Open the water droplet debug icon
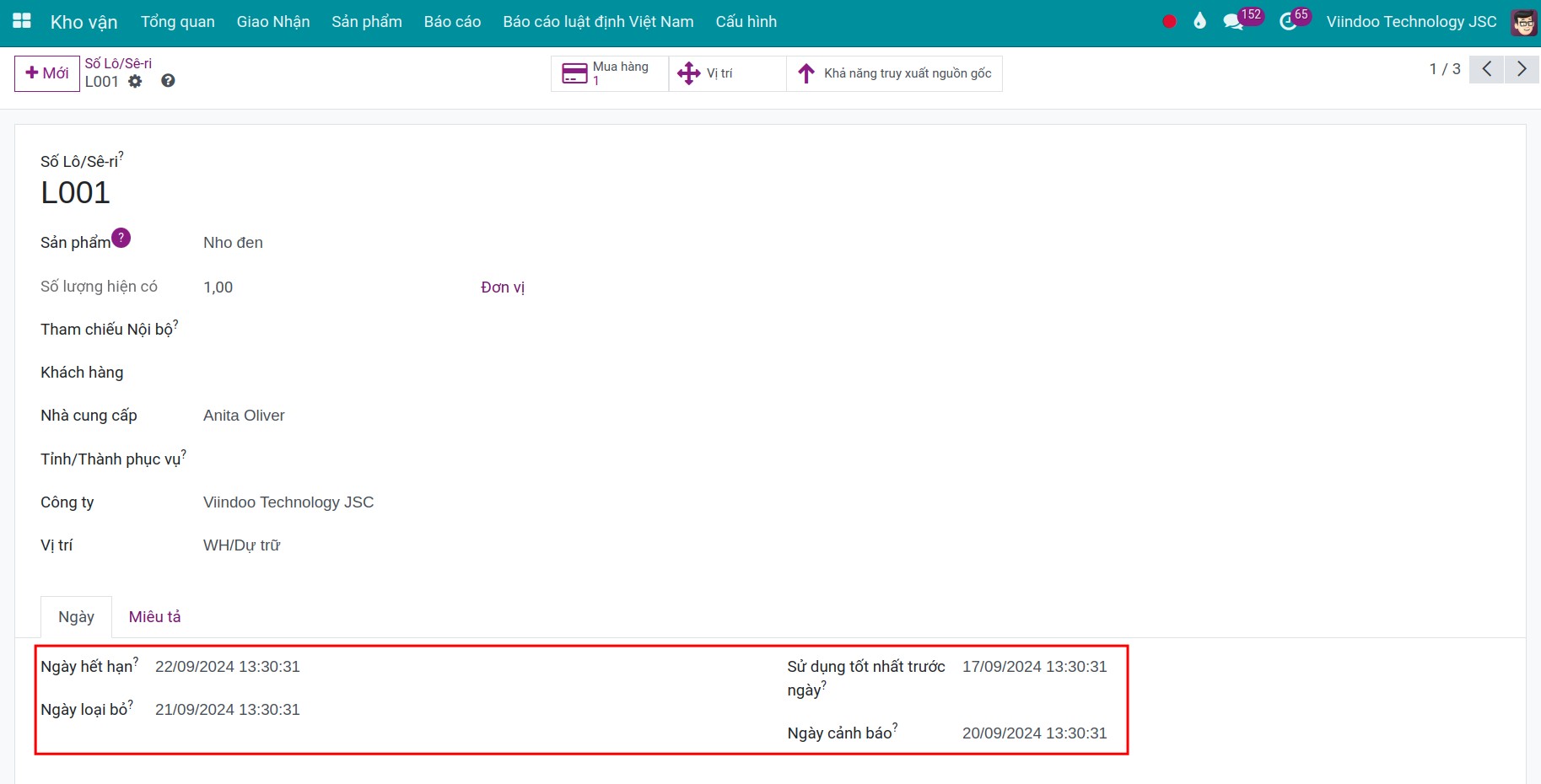The width and height of the screenshot is (1541, 784). click(1199, 21)
